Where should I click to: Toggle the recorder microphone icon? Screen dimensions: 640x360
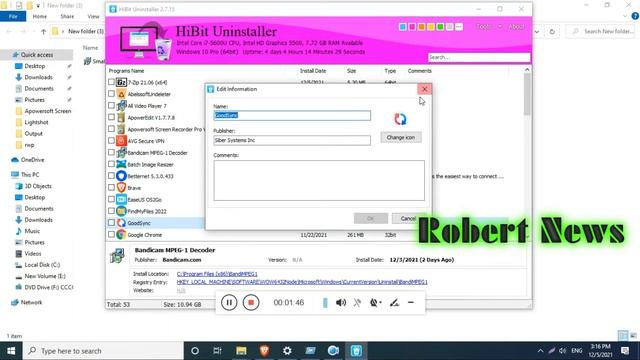[x=357, y=302]
